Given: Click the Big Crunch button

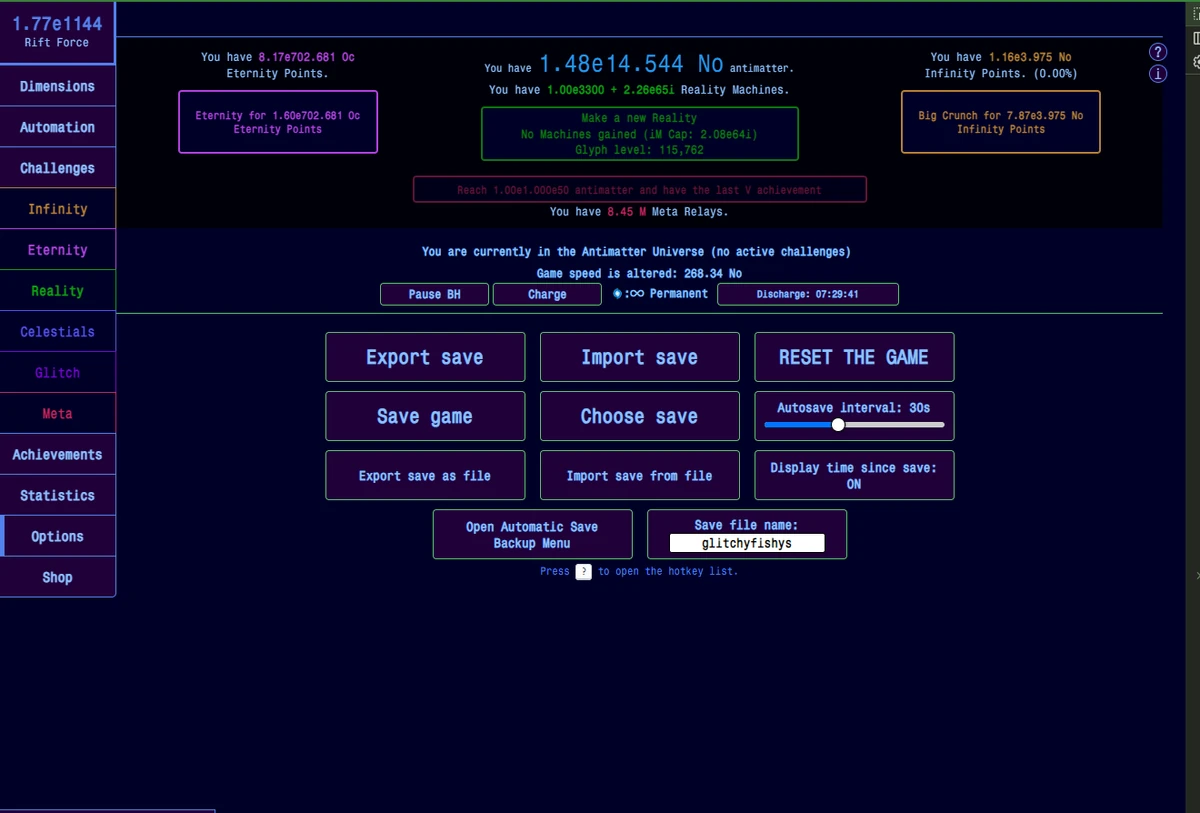Looking at the screenshot, I should click(1000, 122).
